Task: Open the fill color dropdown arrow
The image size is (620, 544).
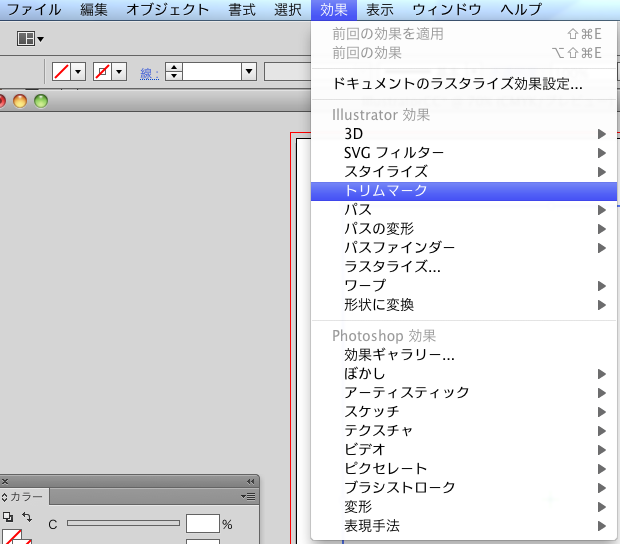Action: point(78,72)
